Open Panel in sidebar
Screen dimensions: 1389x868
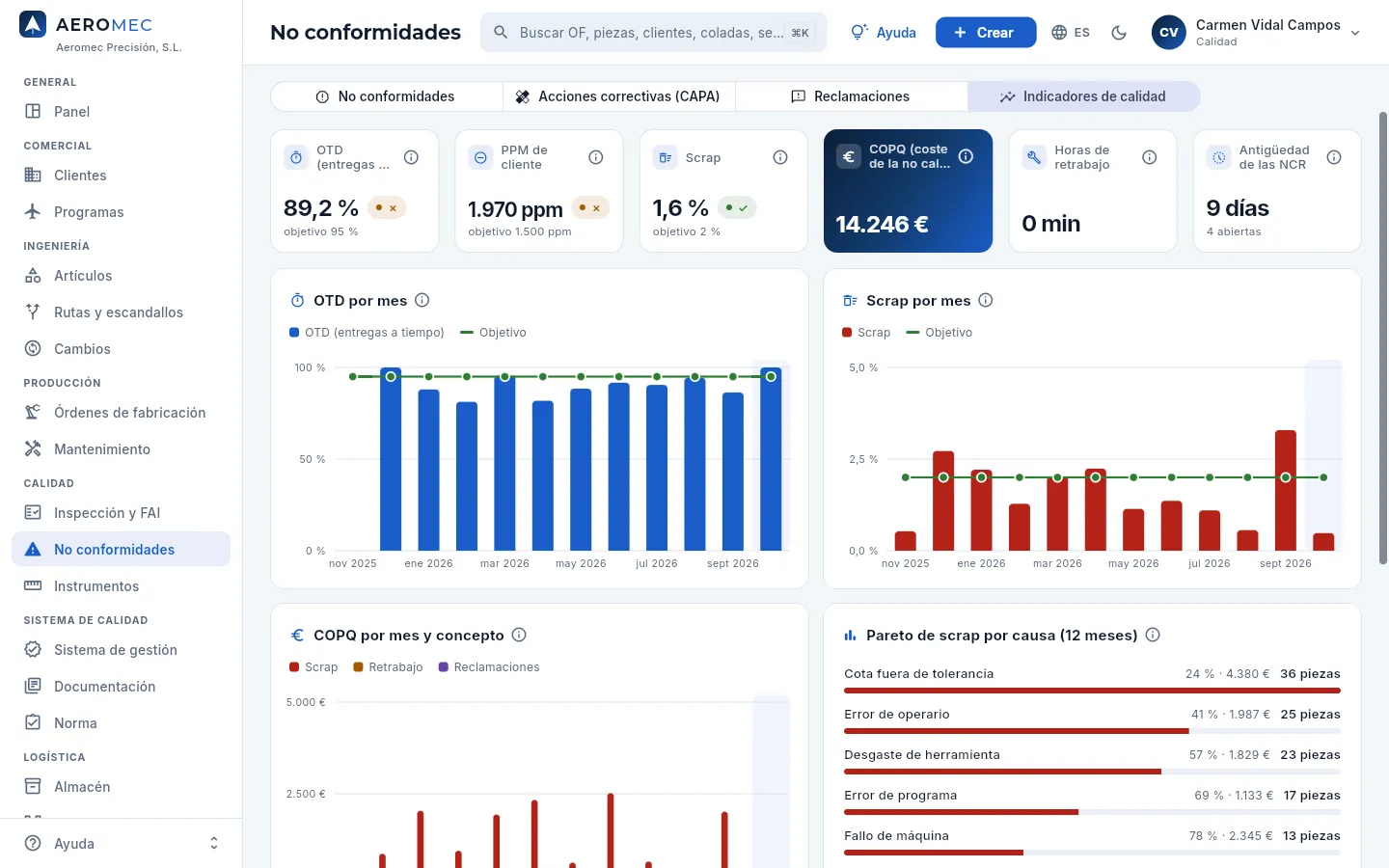tap(121, 112)
